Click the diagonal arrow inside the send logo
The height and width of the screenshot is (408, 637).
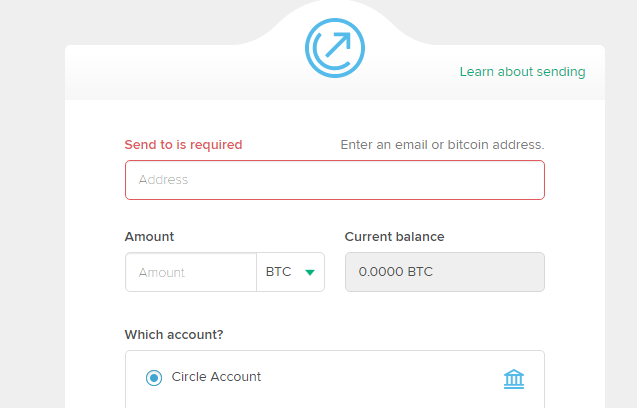pos(338,45)
